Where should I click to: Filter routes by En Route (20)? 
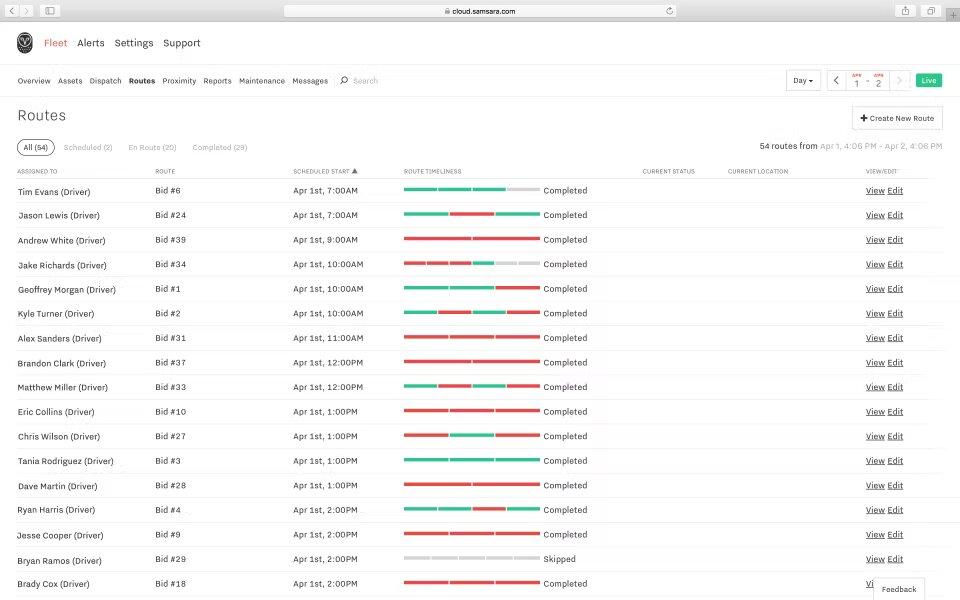coord(152,148)
